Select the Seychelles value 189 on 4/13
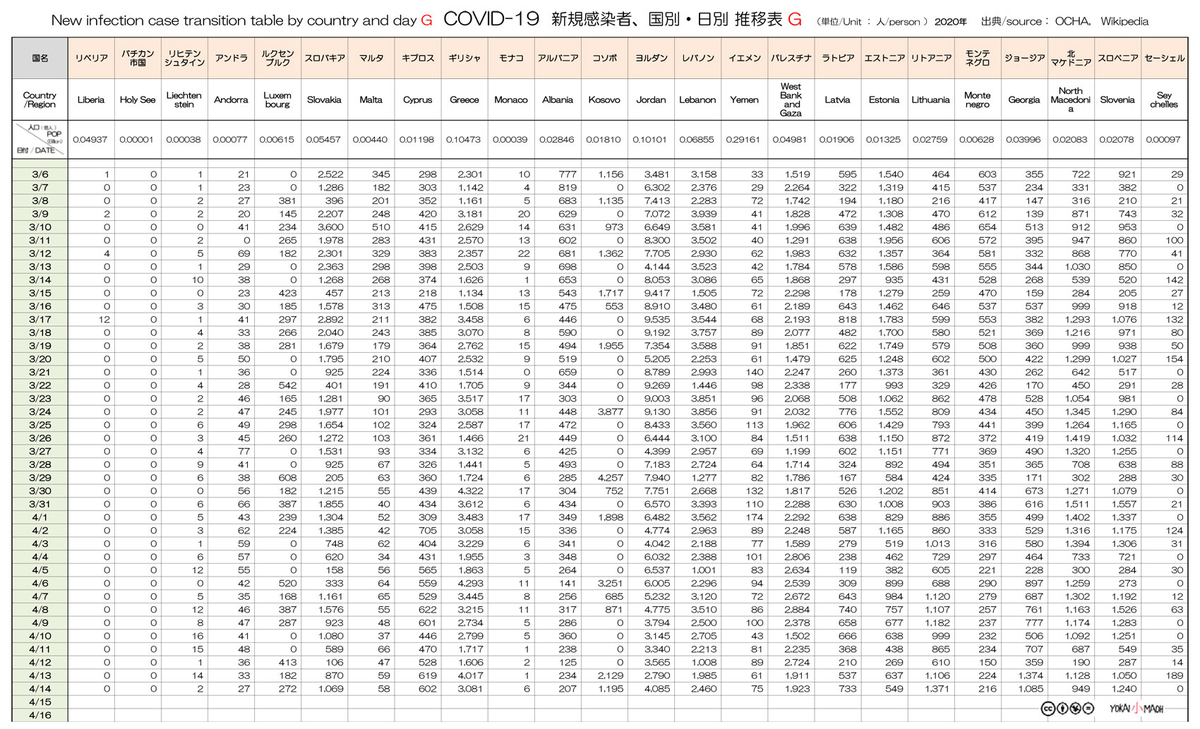This screenshot has width=1200, height=729. click(1174, 675)
